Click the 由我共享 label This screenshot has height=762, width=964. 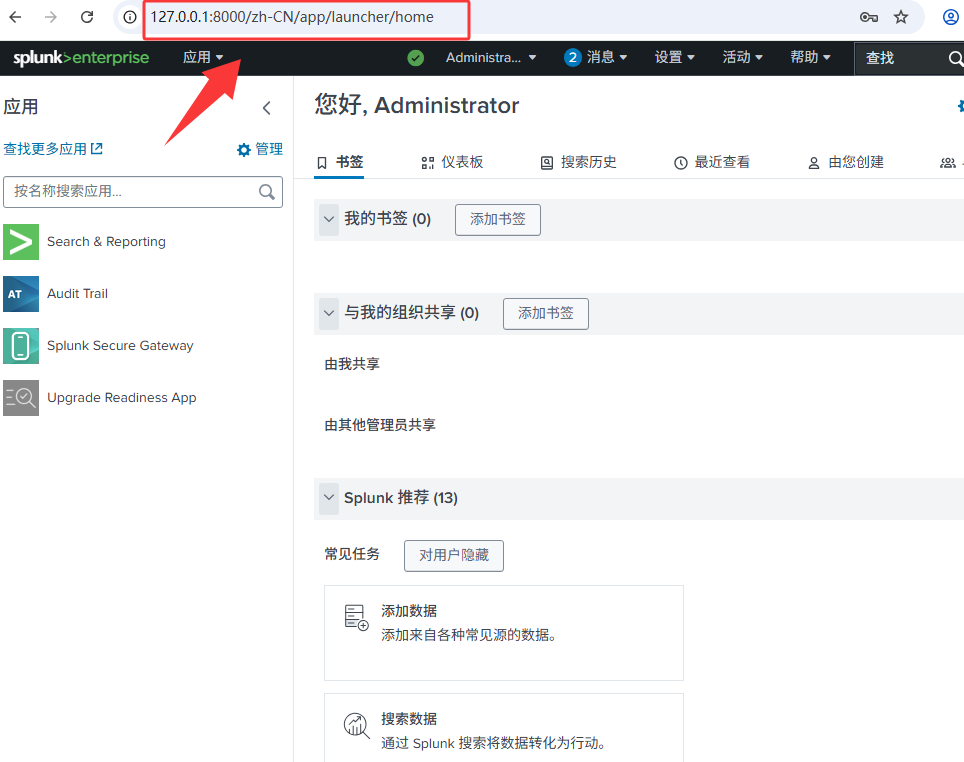pos(352,364)
